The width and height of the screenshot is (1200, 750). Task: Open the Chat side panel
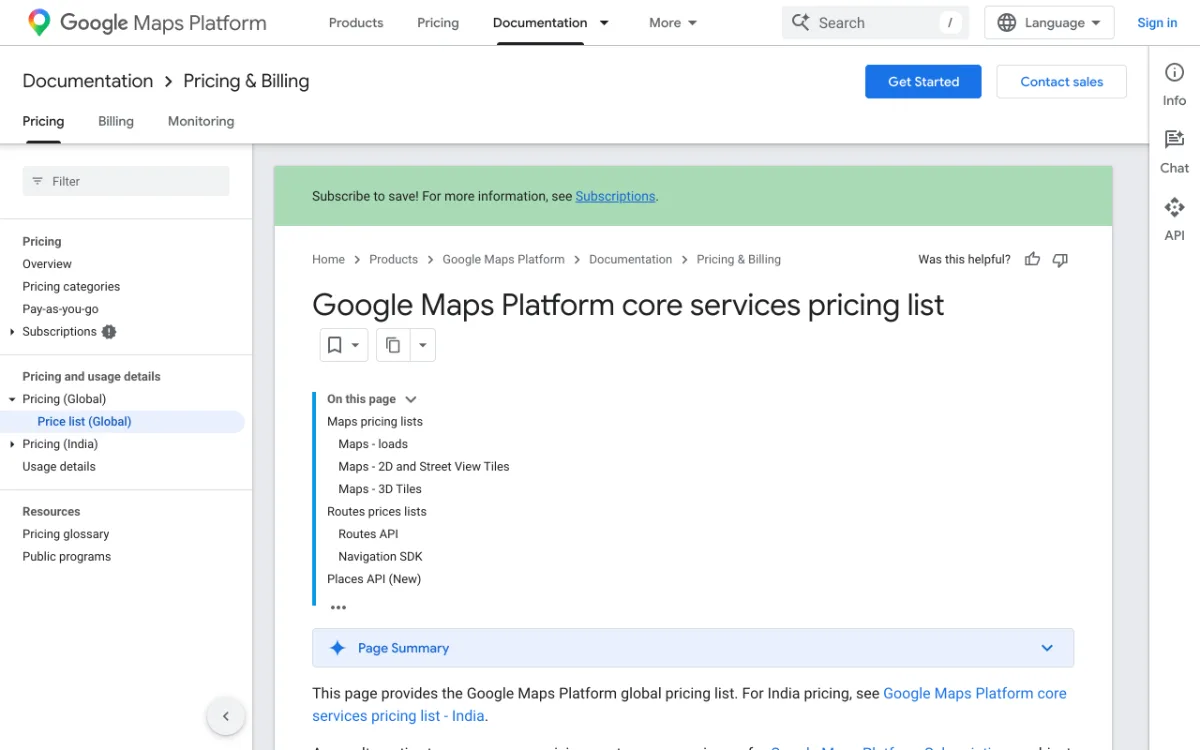(1174, 151)
